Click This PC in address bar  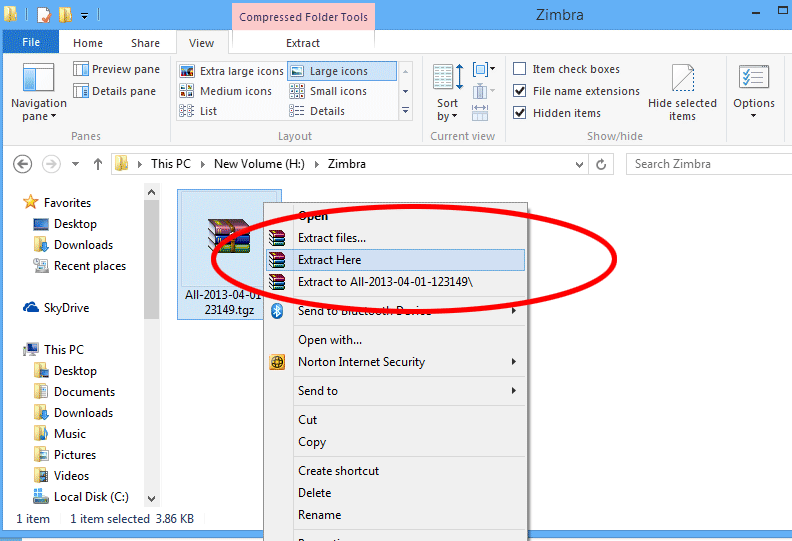point(171,164)
